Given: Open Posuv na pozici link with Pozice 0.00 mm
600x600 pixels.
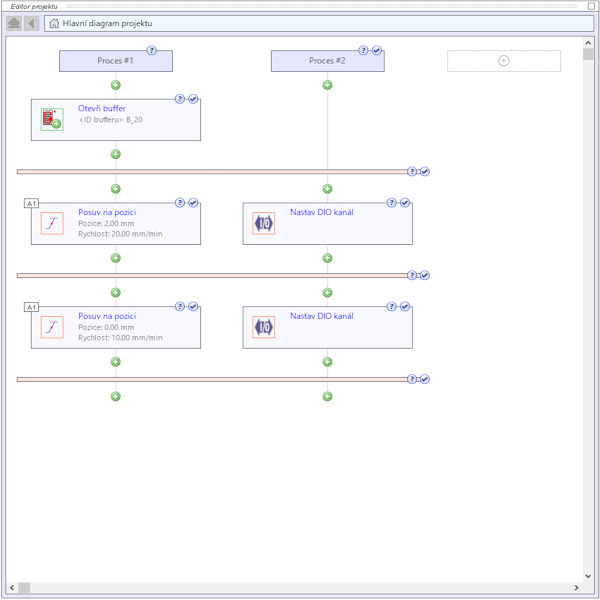Looking at the screenshot, I should 107,316.
